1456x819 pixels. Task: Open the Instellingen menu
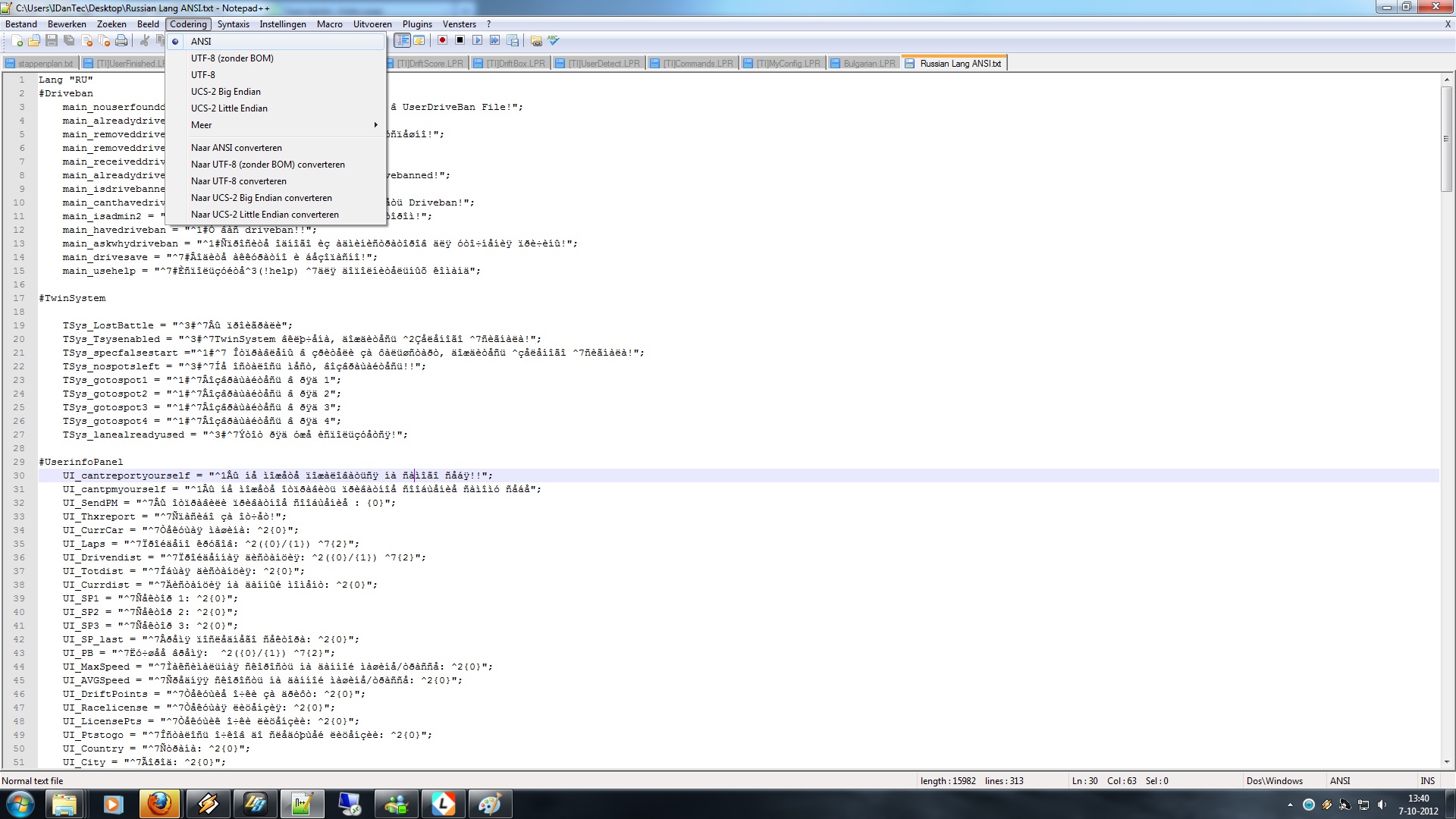pyautogui.click(x=282, y=24)
